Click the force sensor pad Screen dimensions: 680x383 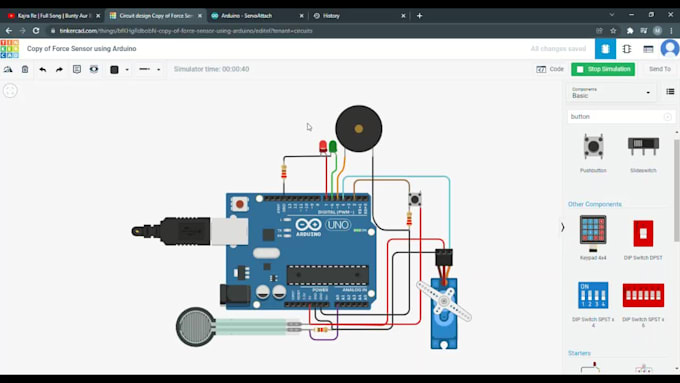(x=196, y=327)
